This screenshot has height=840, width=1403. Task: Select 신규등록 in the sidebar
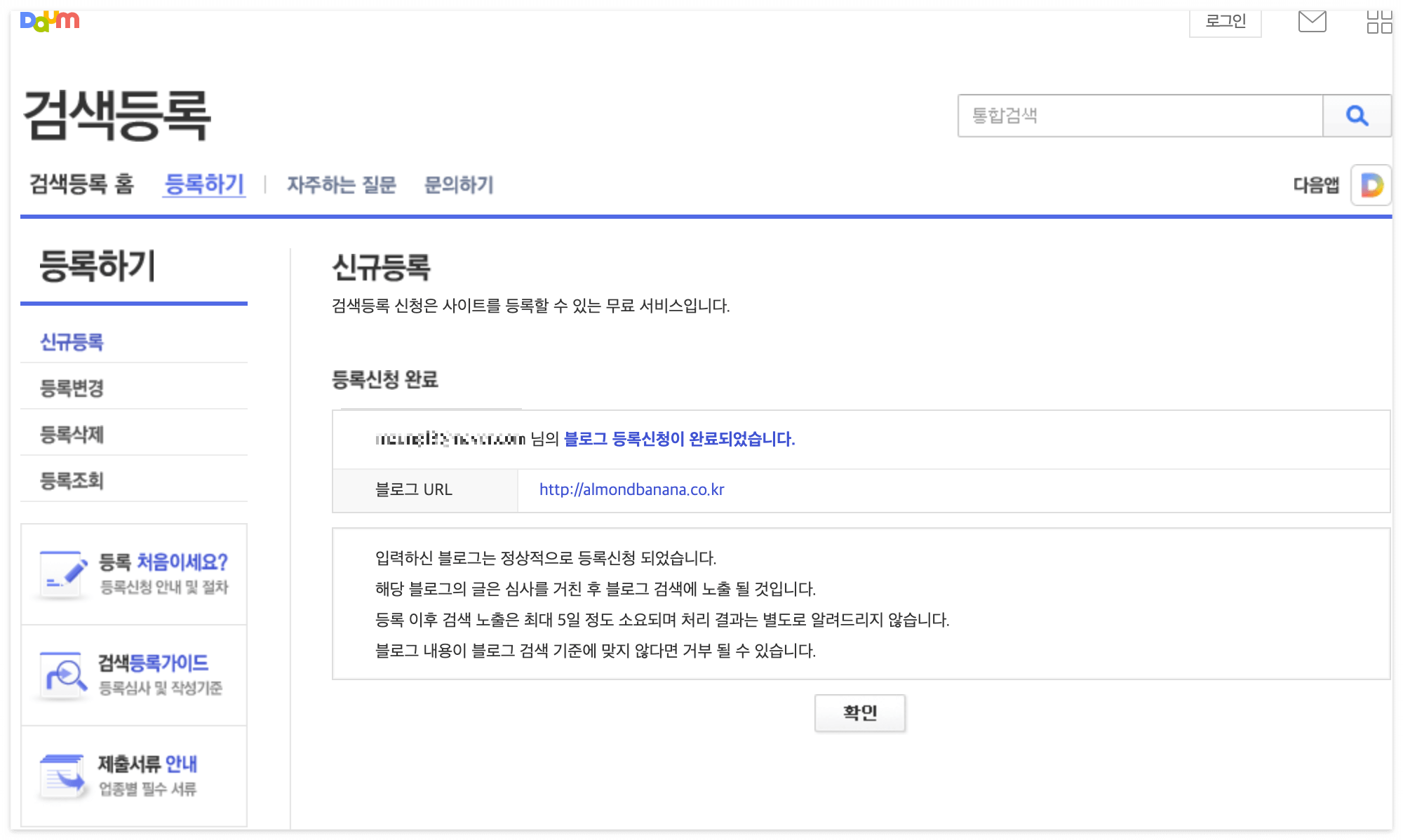point(72,343)
